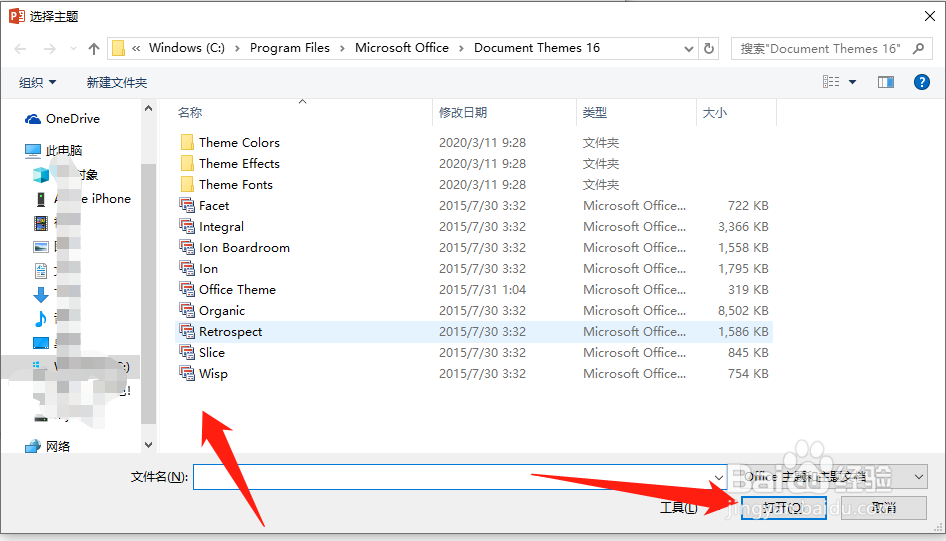This screenshot has width=946, height=541.
Task: Open the 工具 tools menu
Action: (x=679, y=508)
